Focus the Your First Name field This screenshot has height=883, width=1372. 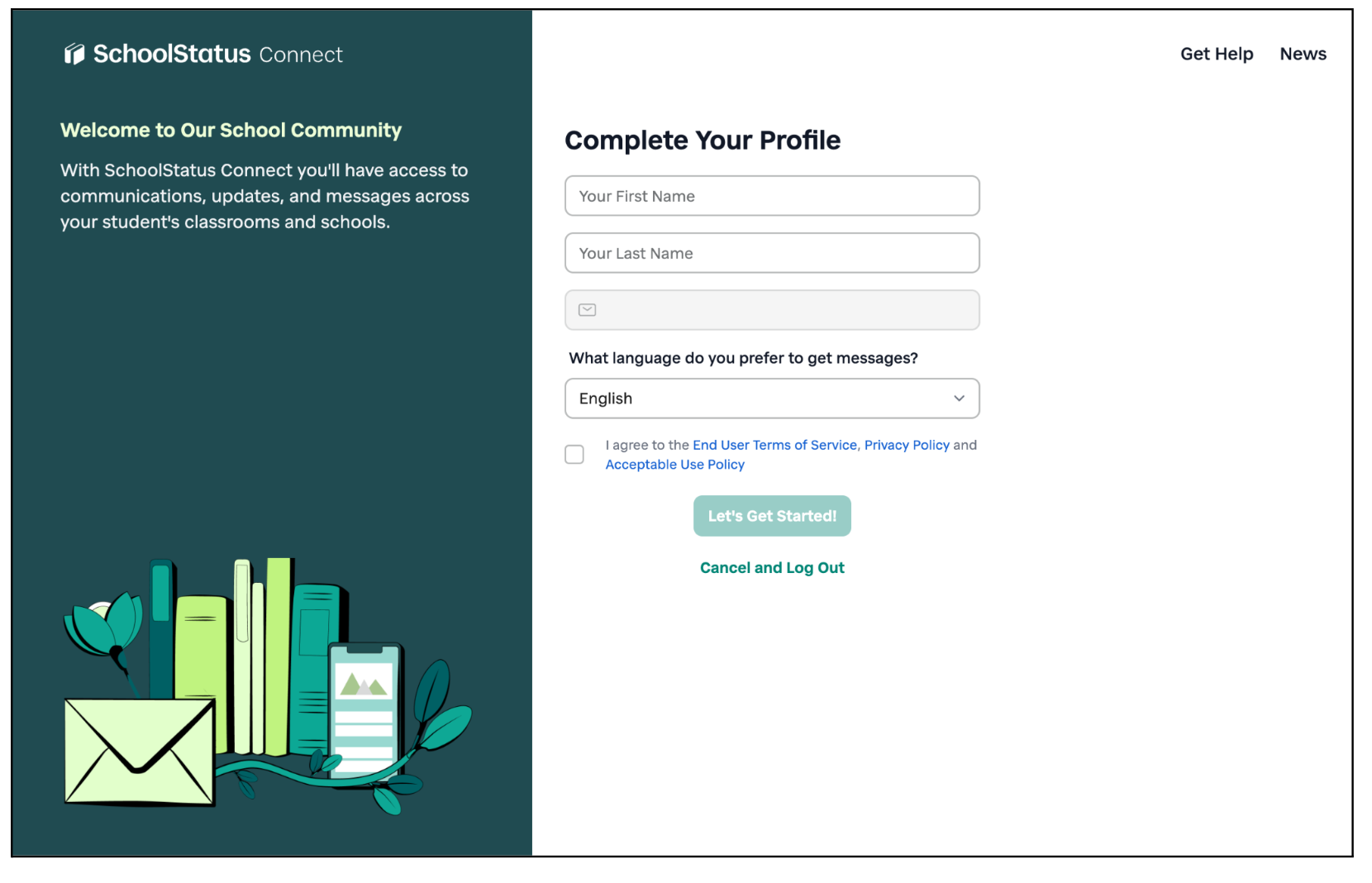tap(772, 196)
